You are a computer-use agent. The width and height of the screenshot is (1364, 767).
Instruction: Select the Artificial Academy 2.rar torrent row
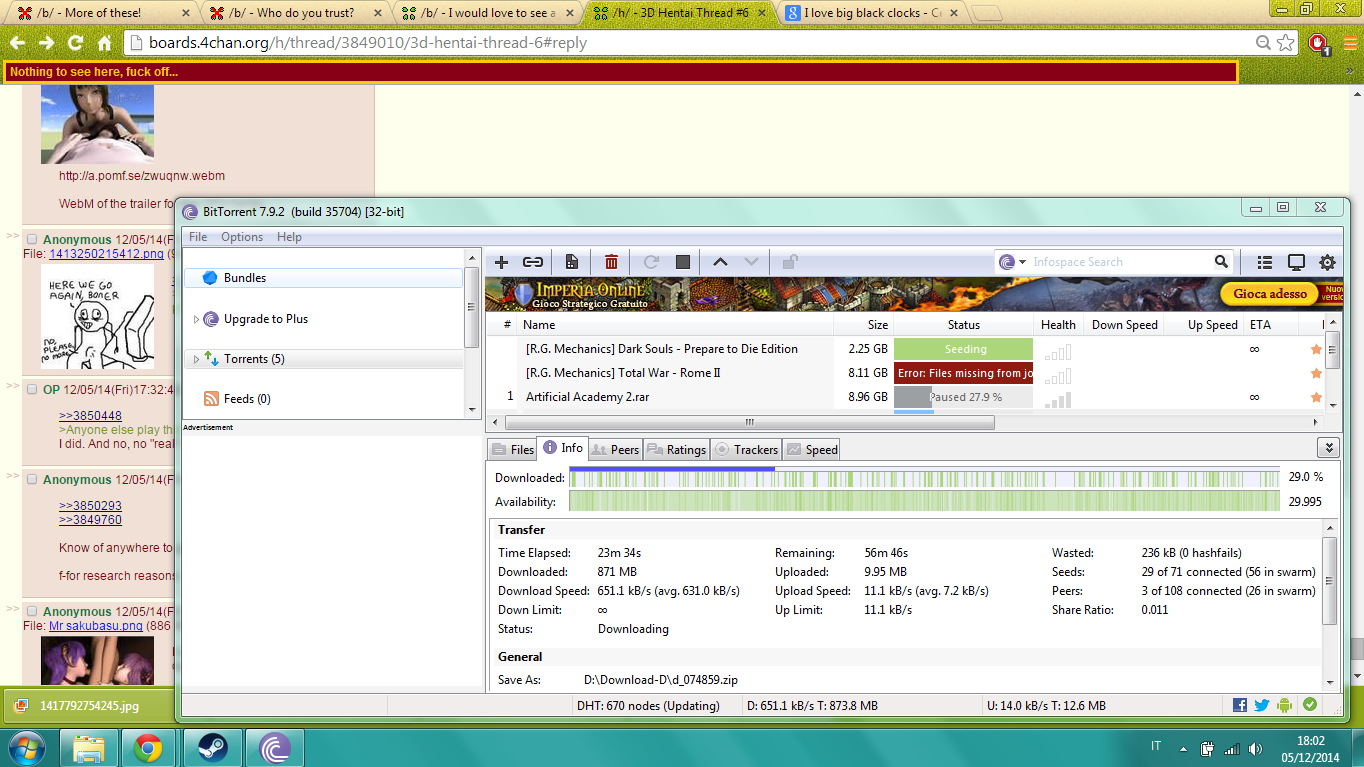[x=905, y=397]
